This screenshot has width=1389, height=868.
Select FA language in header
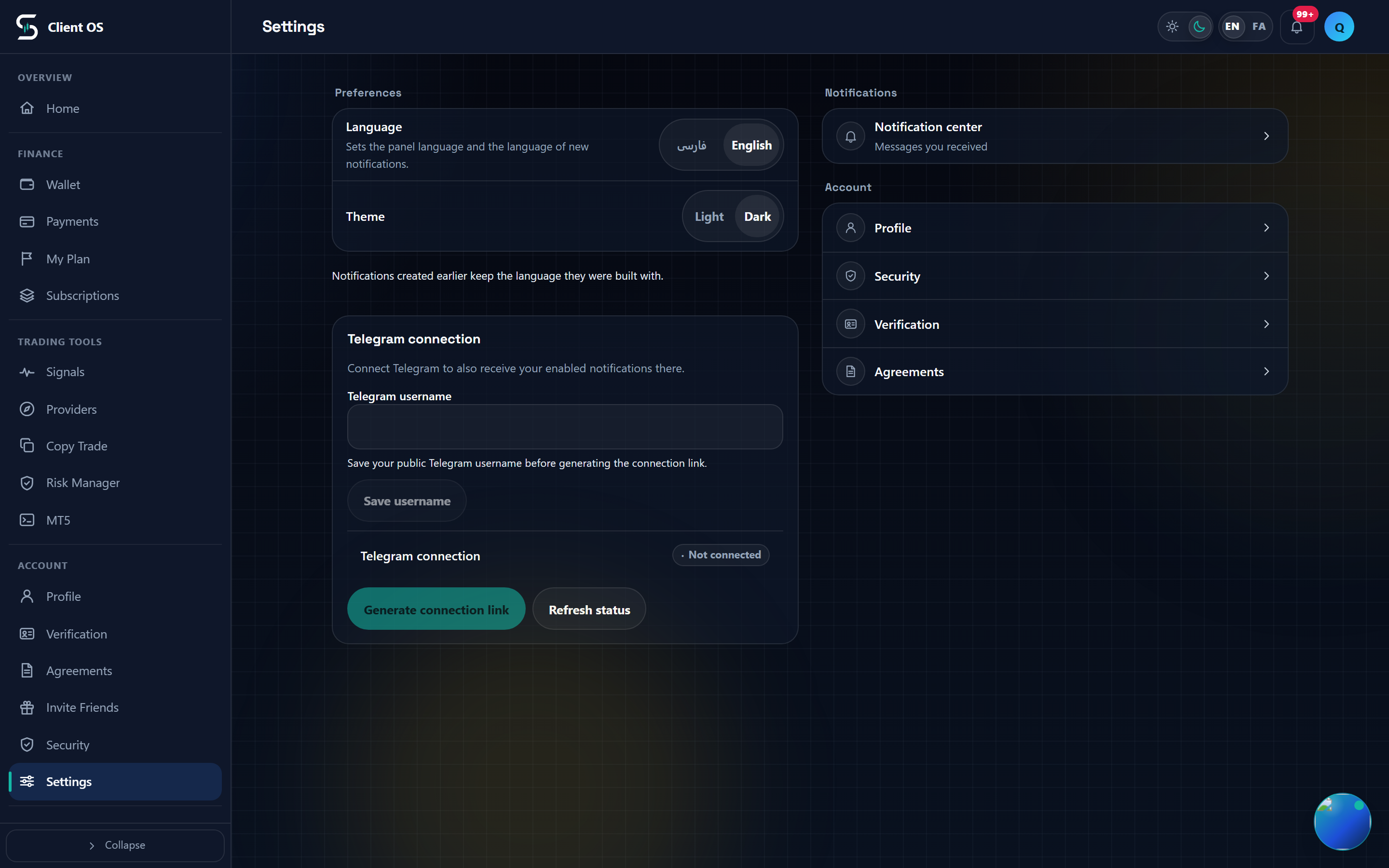1259,27
